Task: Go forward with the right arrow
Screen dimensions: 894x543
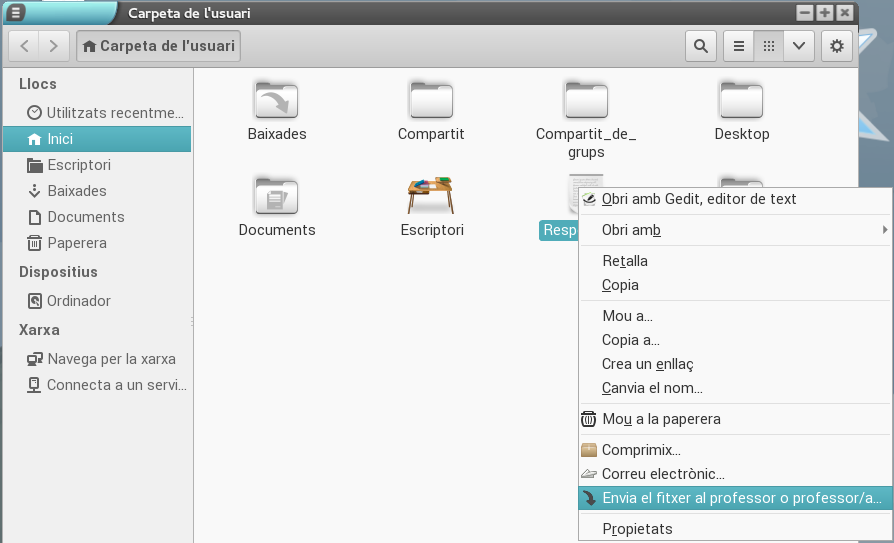Action: (55, 46)
